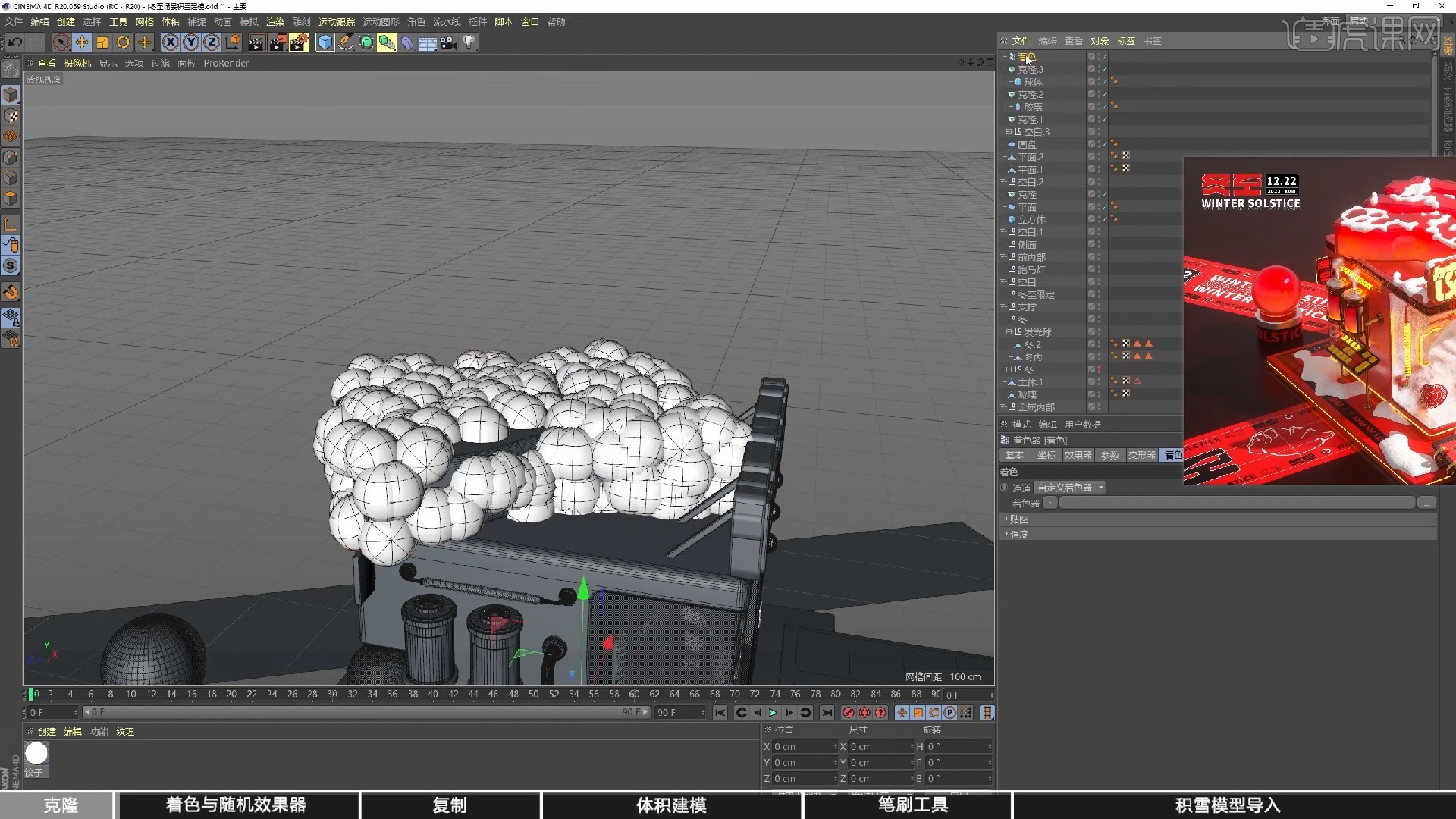Switch to the 变形器 attribute tab

[x=1142, y=455]
